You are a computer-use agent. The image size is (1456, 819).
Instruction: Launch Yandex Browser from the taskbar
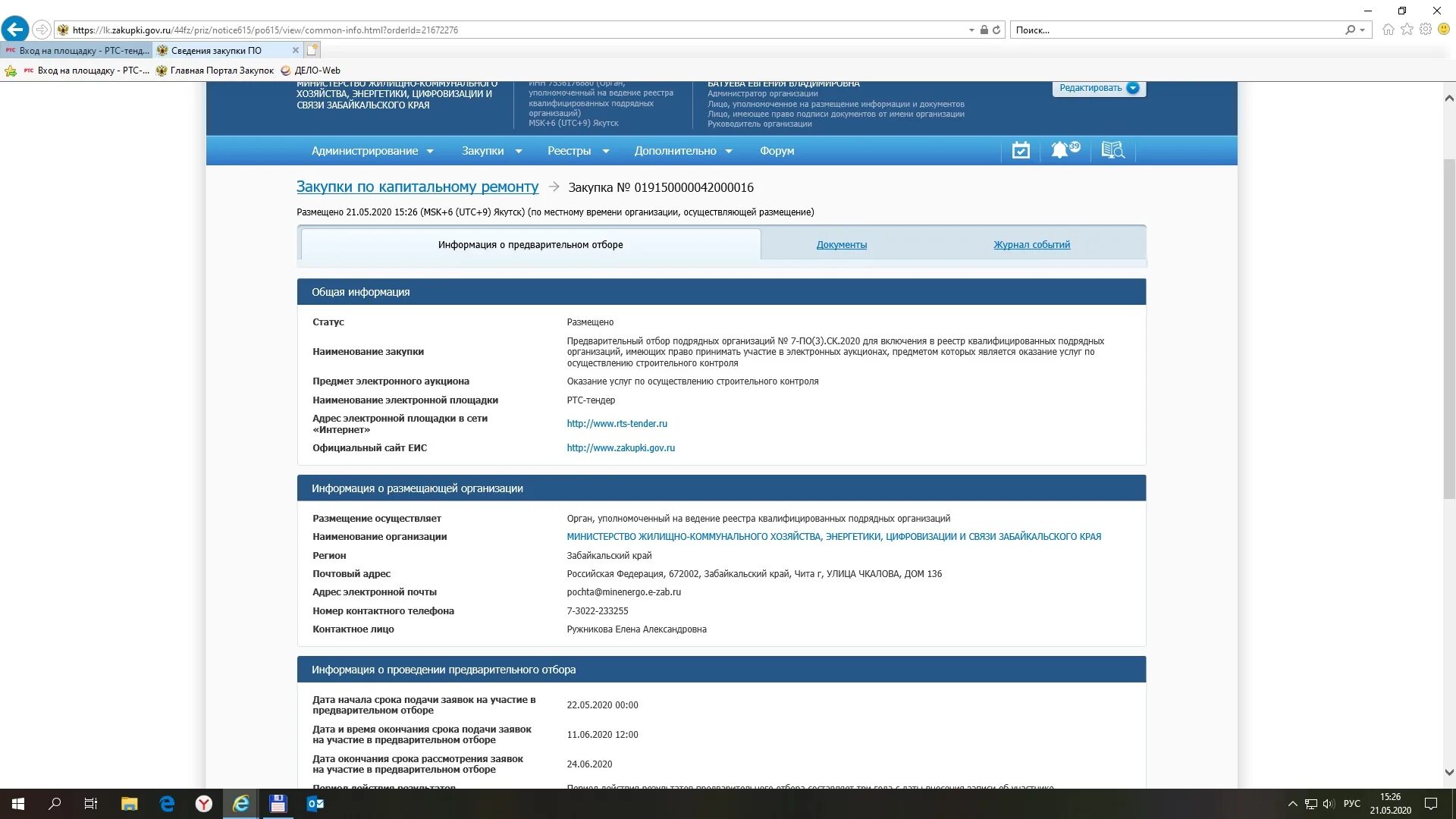204,804
